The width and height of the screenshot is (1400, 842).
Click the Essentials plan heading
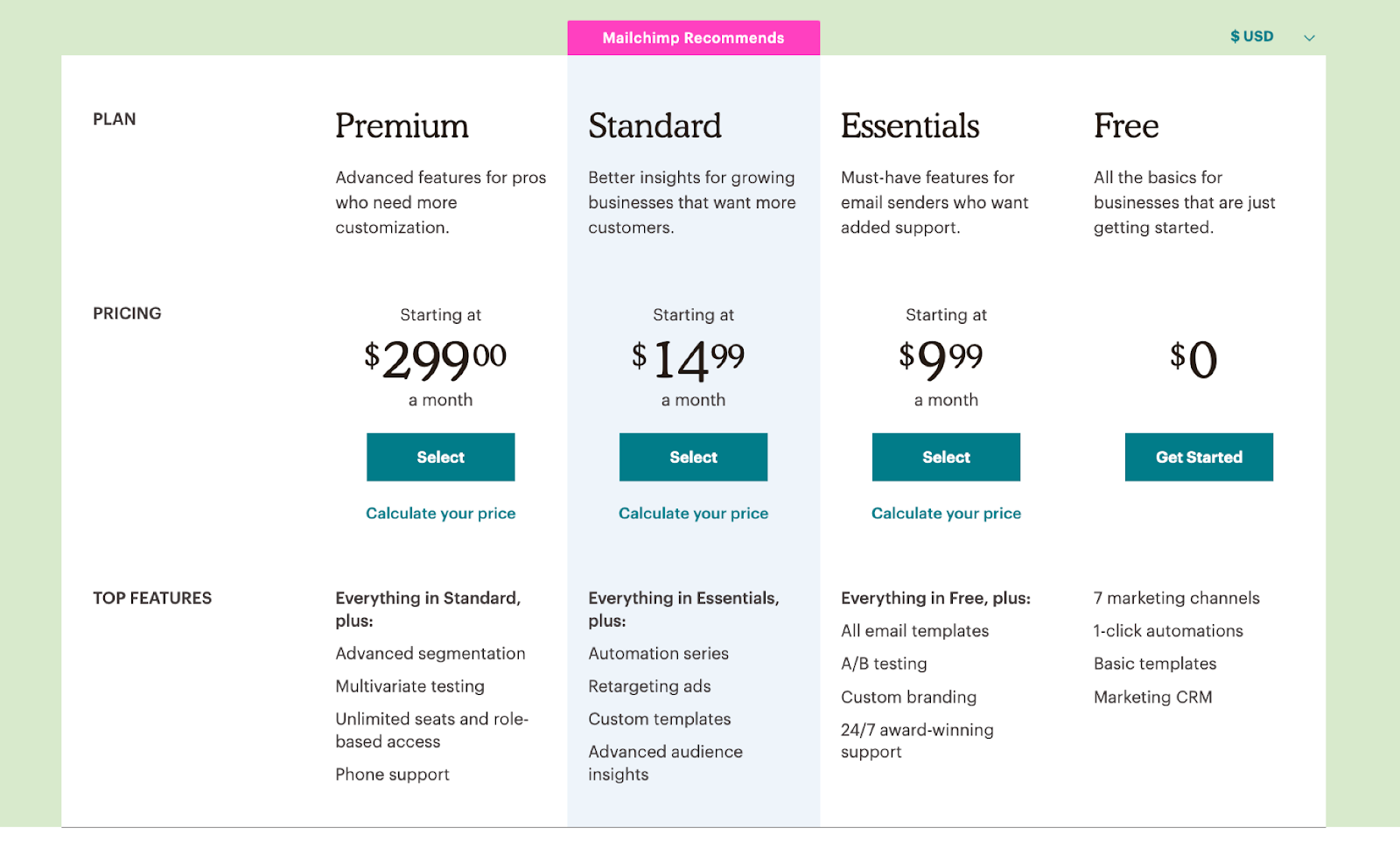point(910,126)
